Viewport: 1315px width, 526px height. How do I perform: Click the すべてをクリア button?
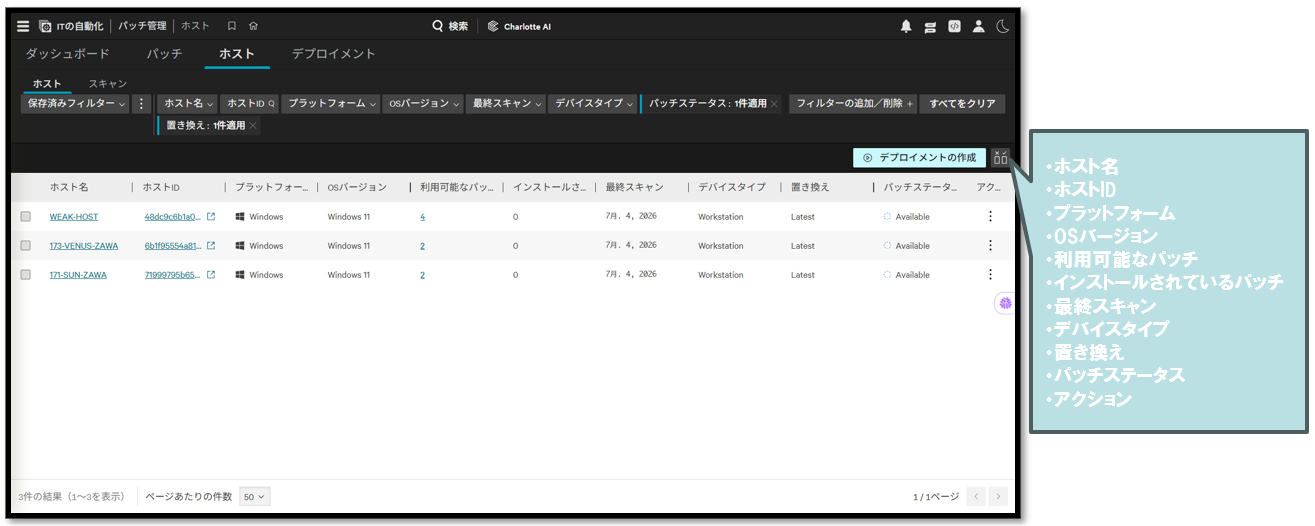(963, 103)
